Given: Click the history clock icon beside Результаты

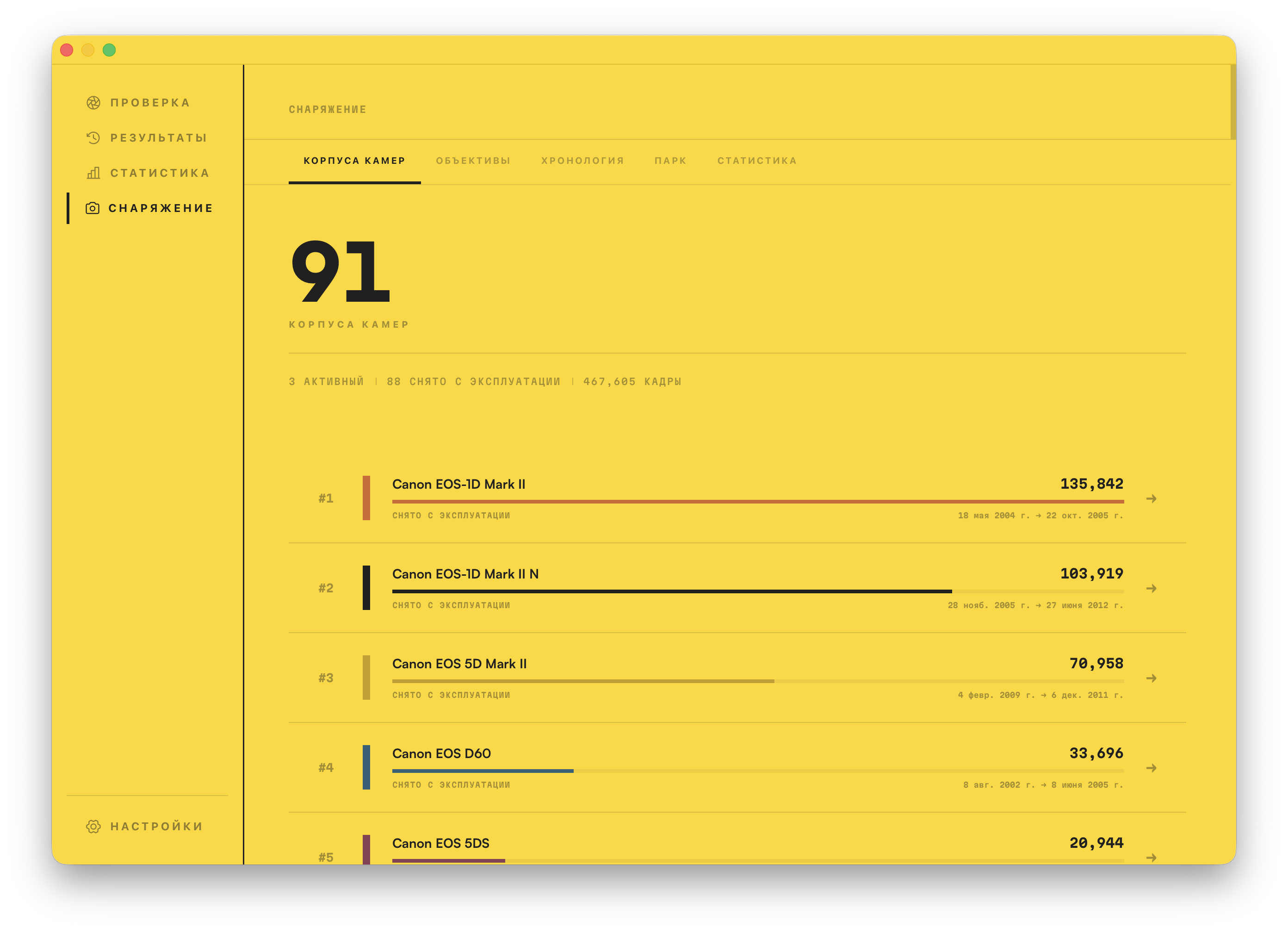Looking at the screenshot, I should tap(93, 138).
